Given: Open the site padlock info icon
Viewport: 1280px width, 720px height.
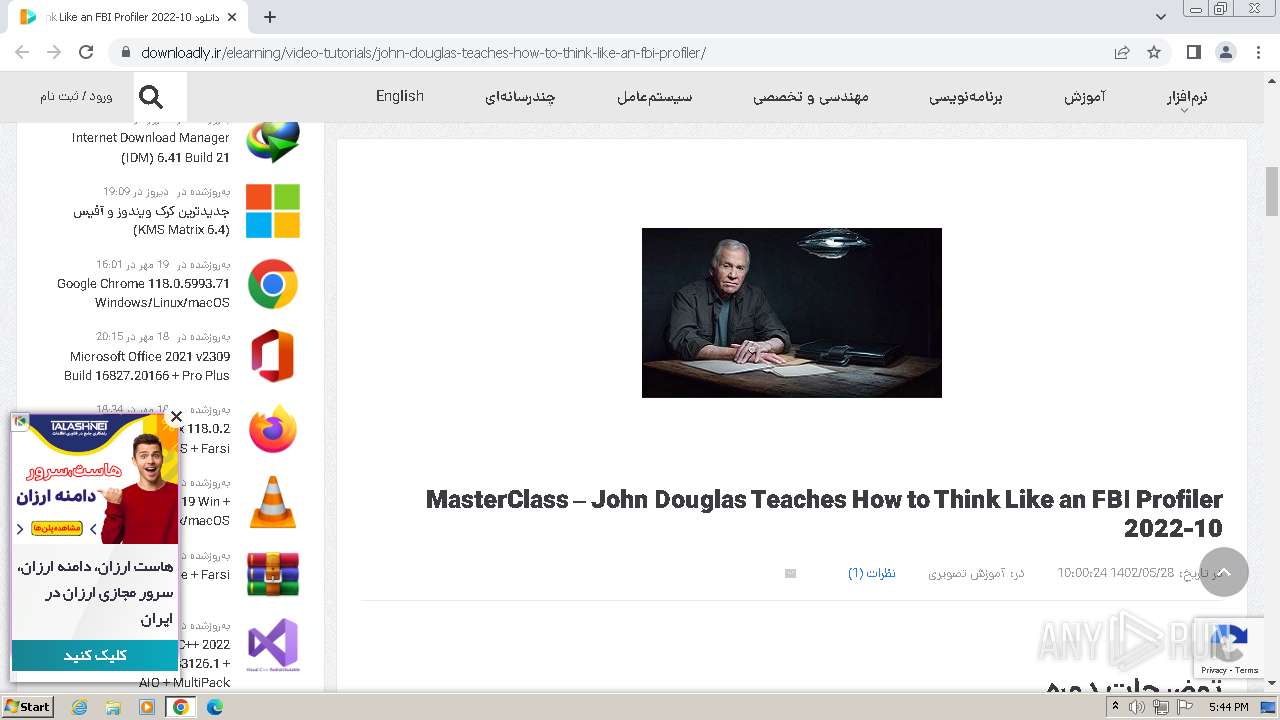Looking at the screenshot, I should click(125, 53).
